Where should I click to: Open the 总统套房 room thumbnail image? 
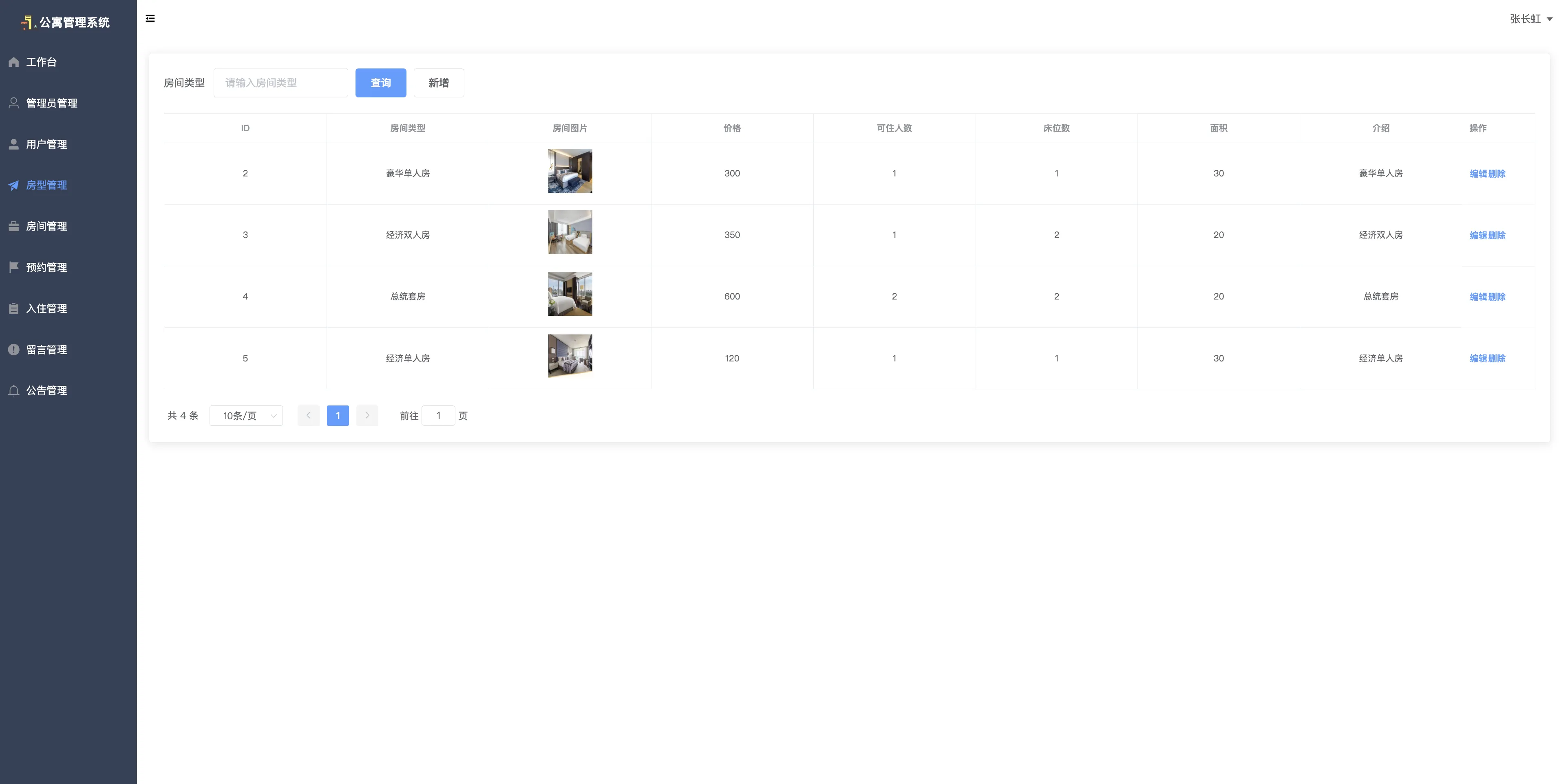(570, 294)
